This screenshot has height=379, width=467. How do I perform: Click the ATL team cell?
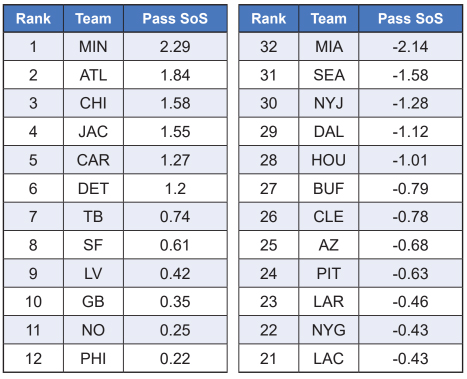[93, 75]
